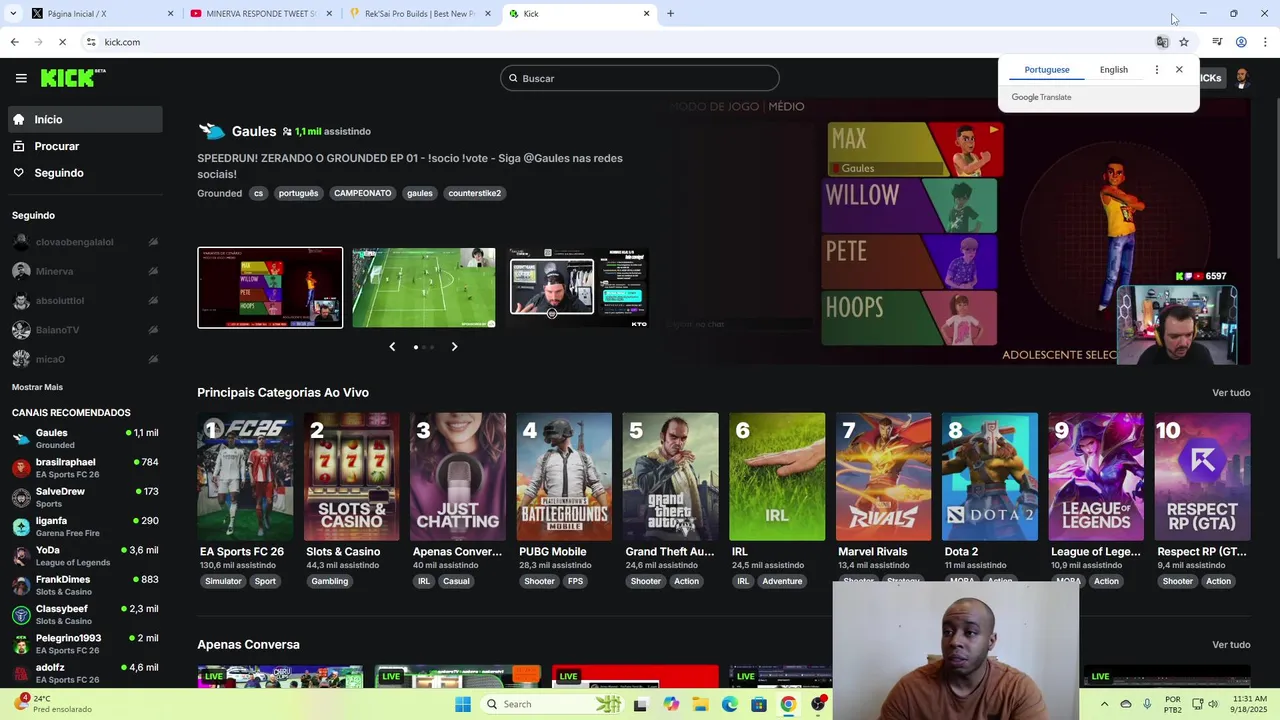Open the Grand Theft Auto category card
The height and width of the screenshot is (720, 1280).
tap(670, 476)
